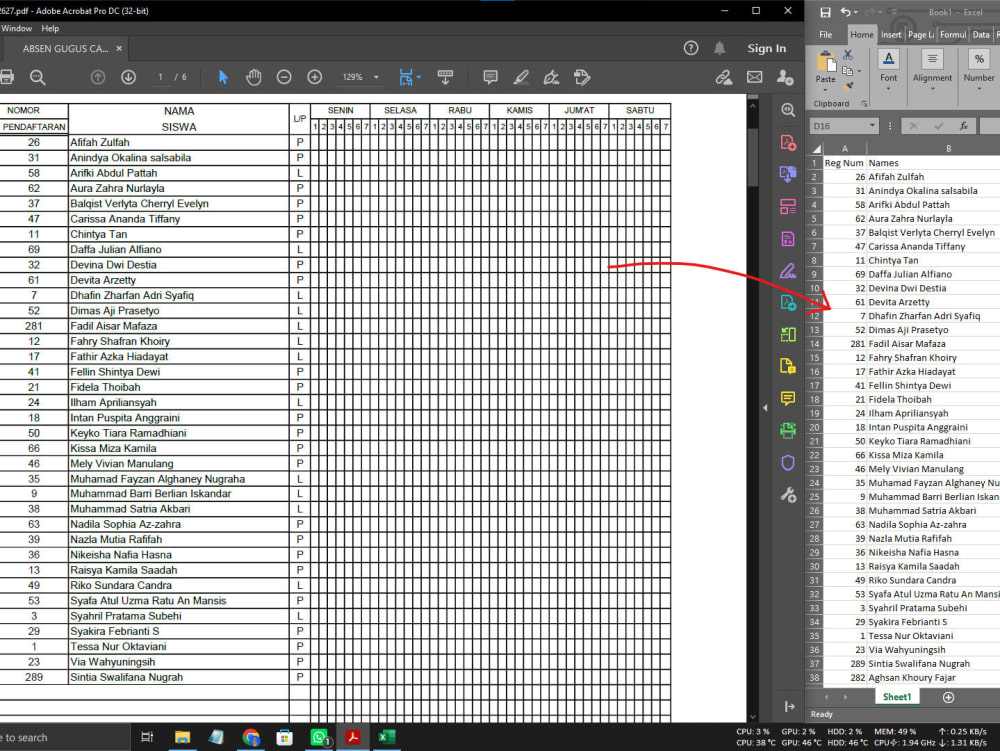Click Copy icon in Excel clipboard group
The width and height of the screenshot is (1000, 751).
[848, 71]
